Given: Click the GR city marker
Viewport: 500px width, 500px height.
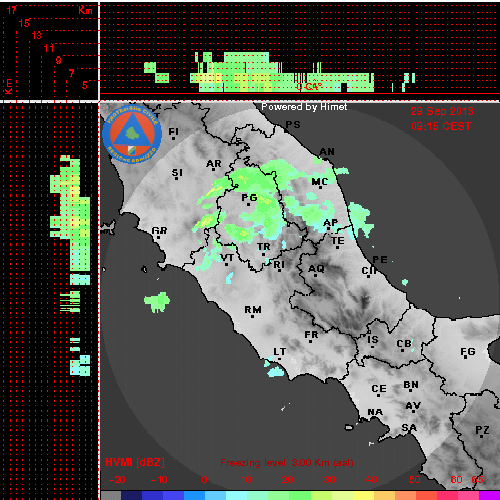Looking at the screenshot, I should point(158,237).
